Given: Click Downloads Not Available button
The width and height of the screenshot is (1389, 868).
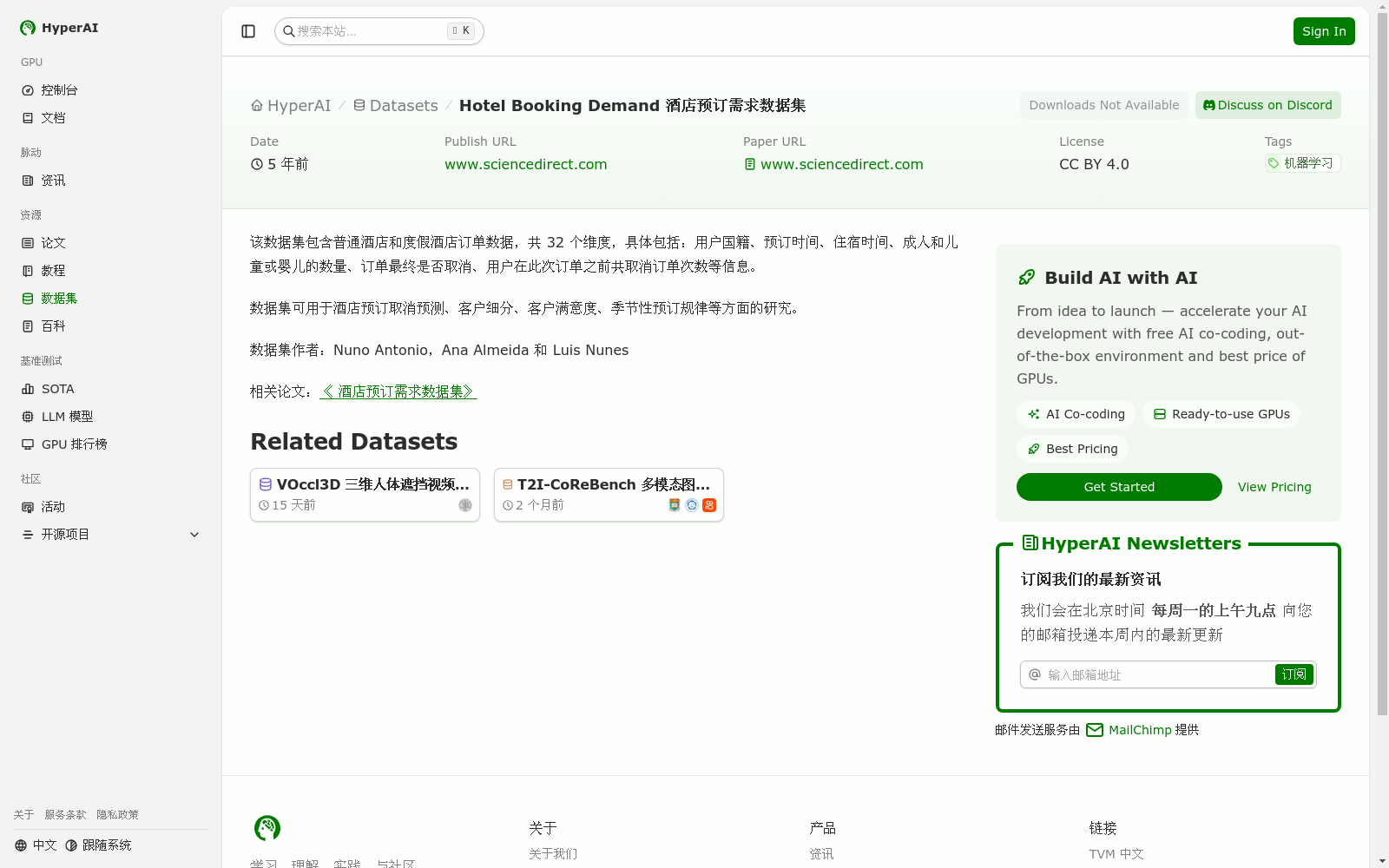Looking at the screenshot, I should 1104,105.
